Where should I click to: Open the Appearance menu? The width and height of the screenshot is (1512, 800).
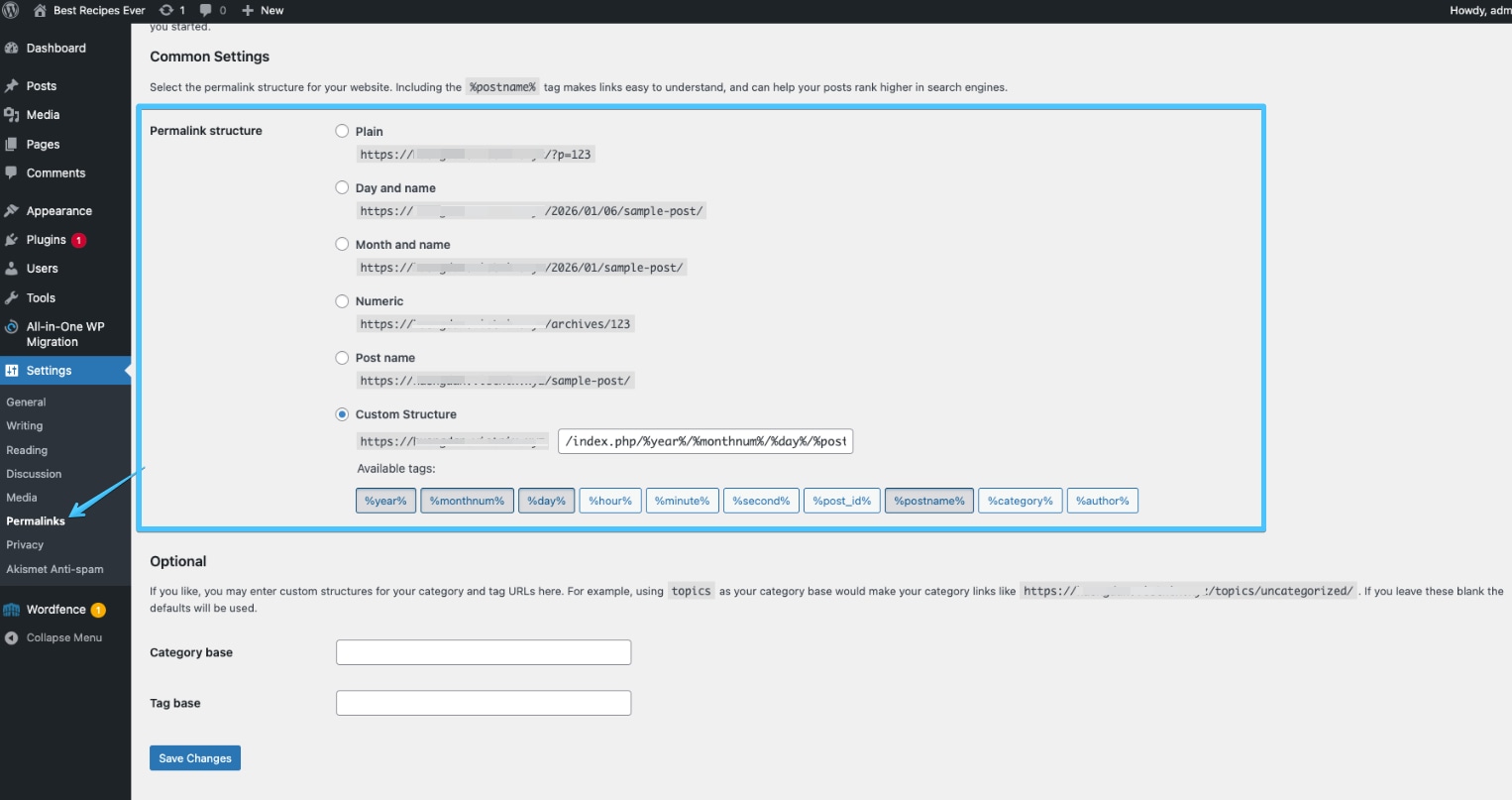tap(58, 211)
